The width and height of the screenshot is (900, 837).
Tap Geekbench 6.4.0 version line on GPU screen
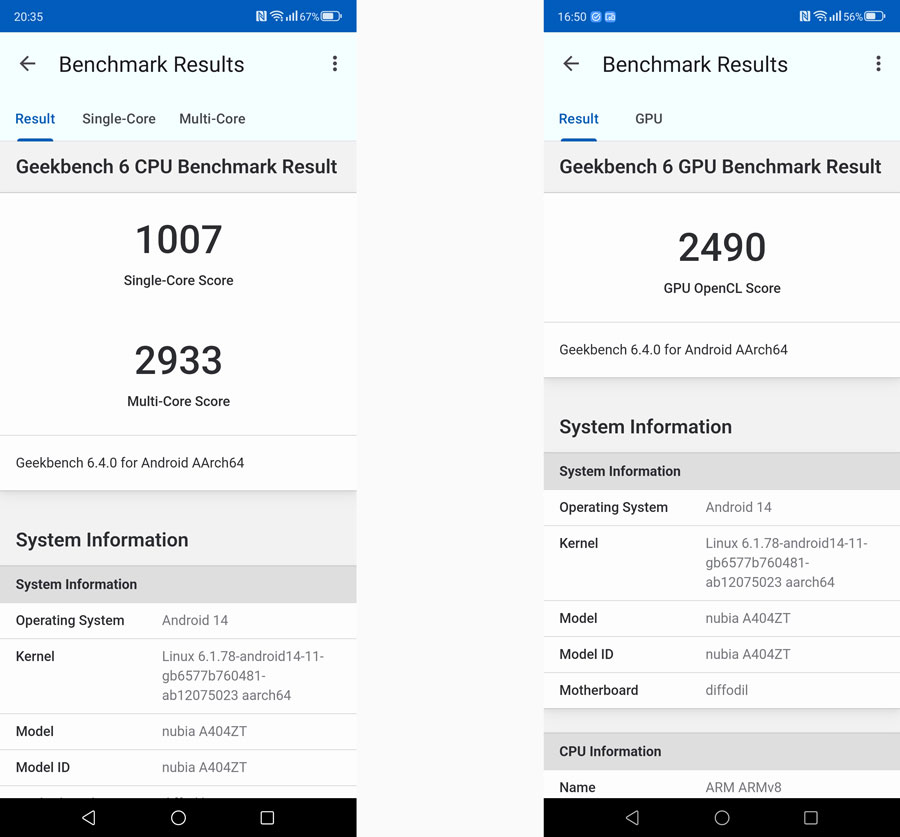click(x=673, y=350)
